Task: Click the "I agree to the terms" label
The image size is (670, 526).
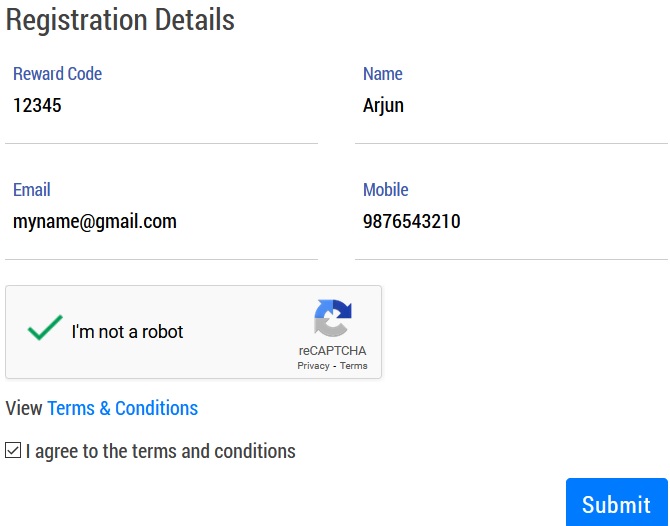Action: coord(161,451)
